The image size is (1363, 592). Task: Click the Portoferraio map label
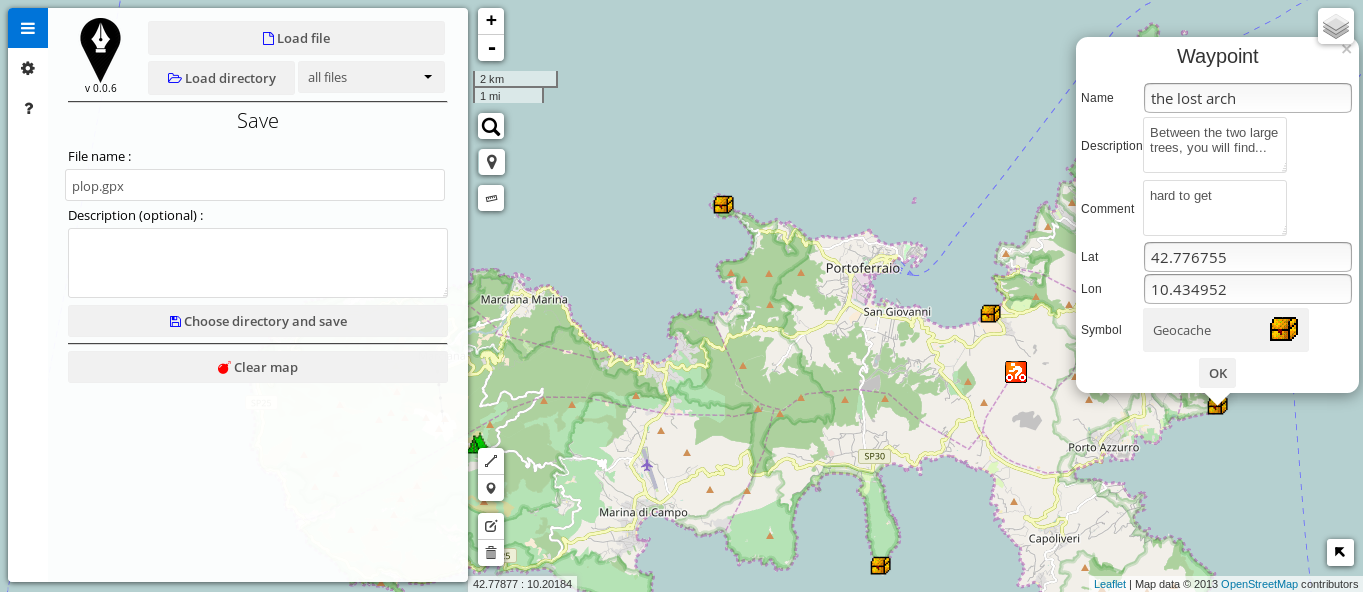point(863,268)
